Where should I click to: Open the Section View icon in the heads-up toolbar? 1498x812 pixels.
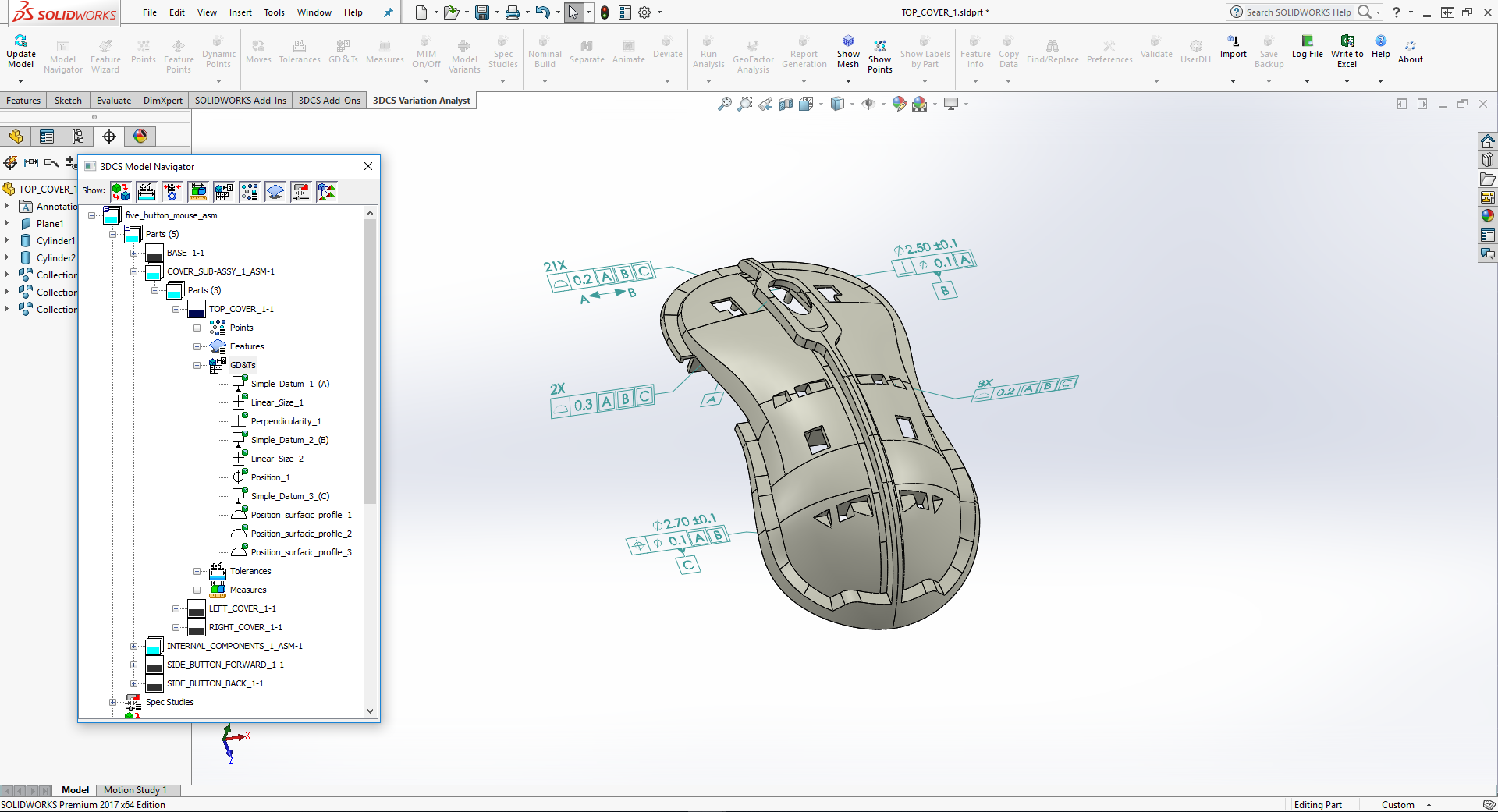(786, 103)
